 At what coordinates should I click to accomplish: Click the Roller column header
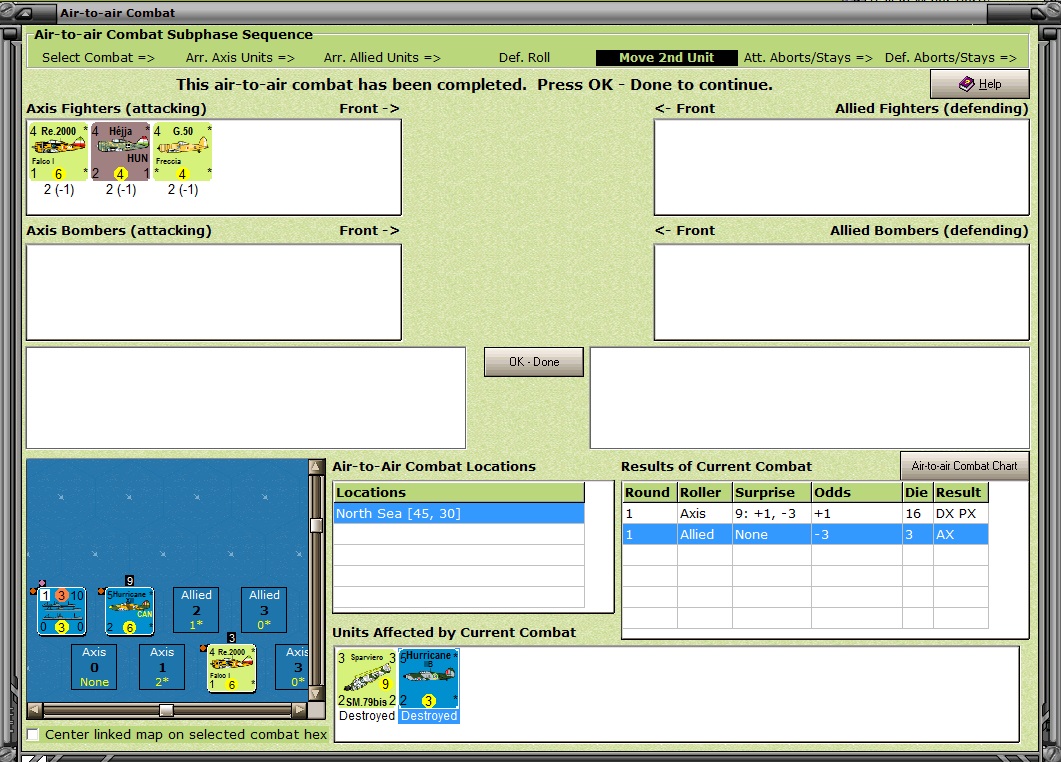[705, 492]
